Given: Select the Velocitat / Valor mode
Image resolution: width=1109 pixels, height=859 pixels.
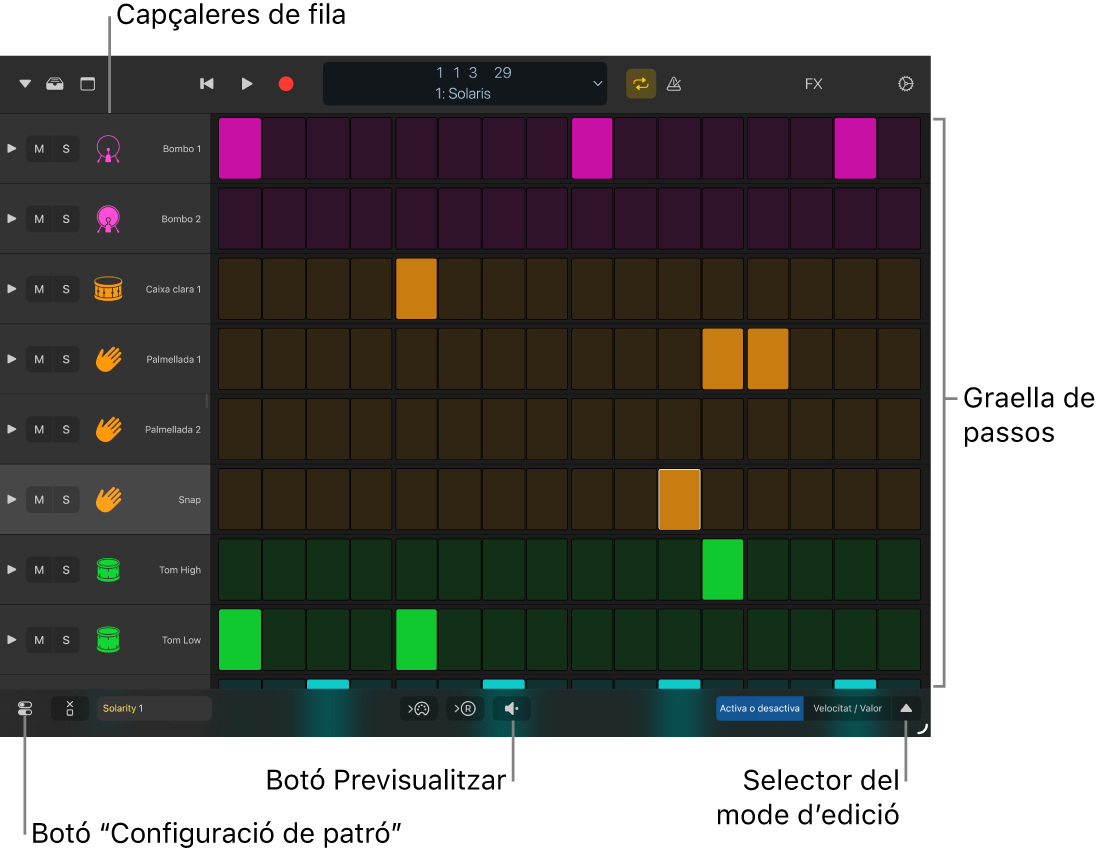Looking at the screenshot, I should [847, 709].
